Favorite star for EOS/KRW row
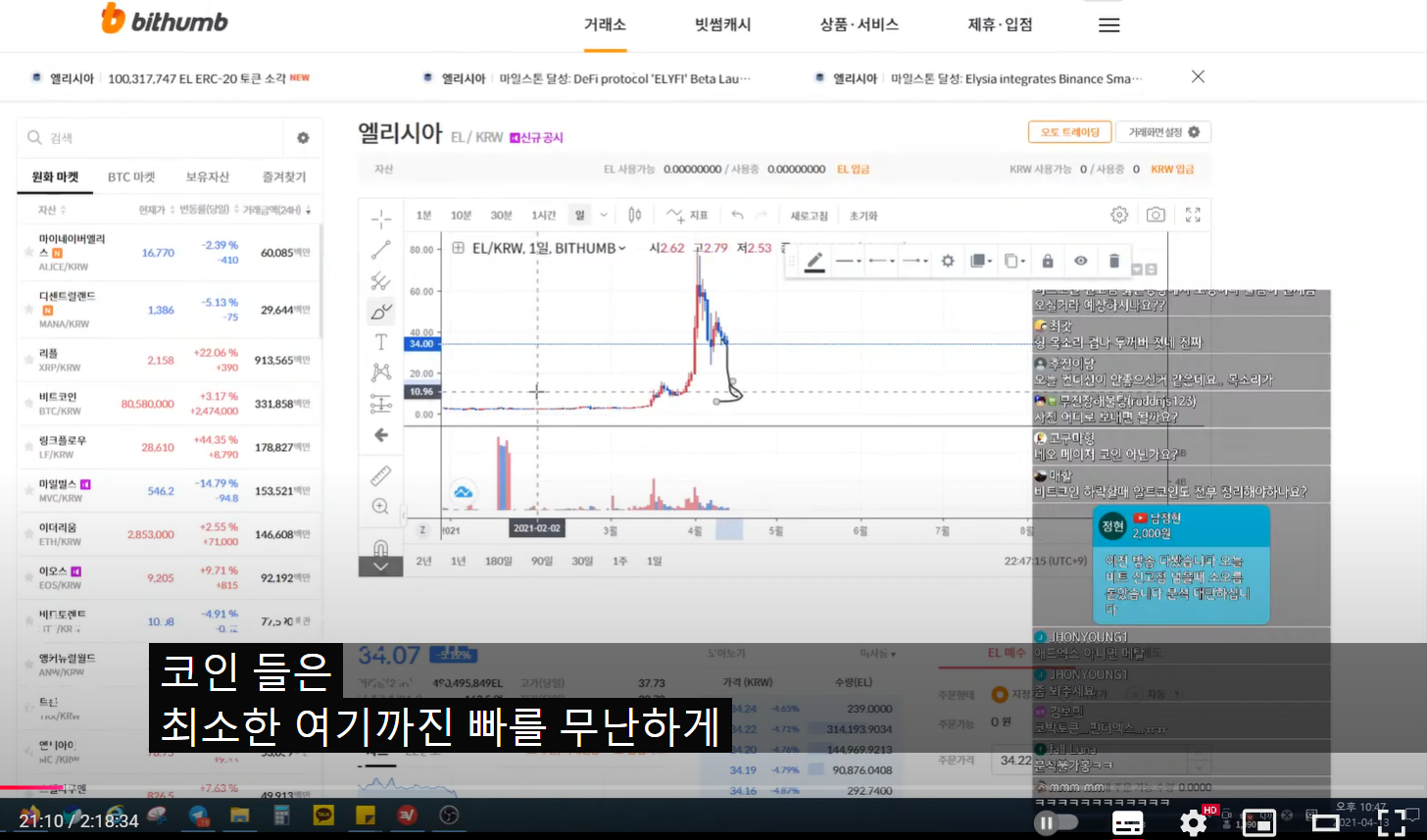The image size is (1427, 840). (30, 577)
